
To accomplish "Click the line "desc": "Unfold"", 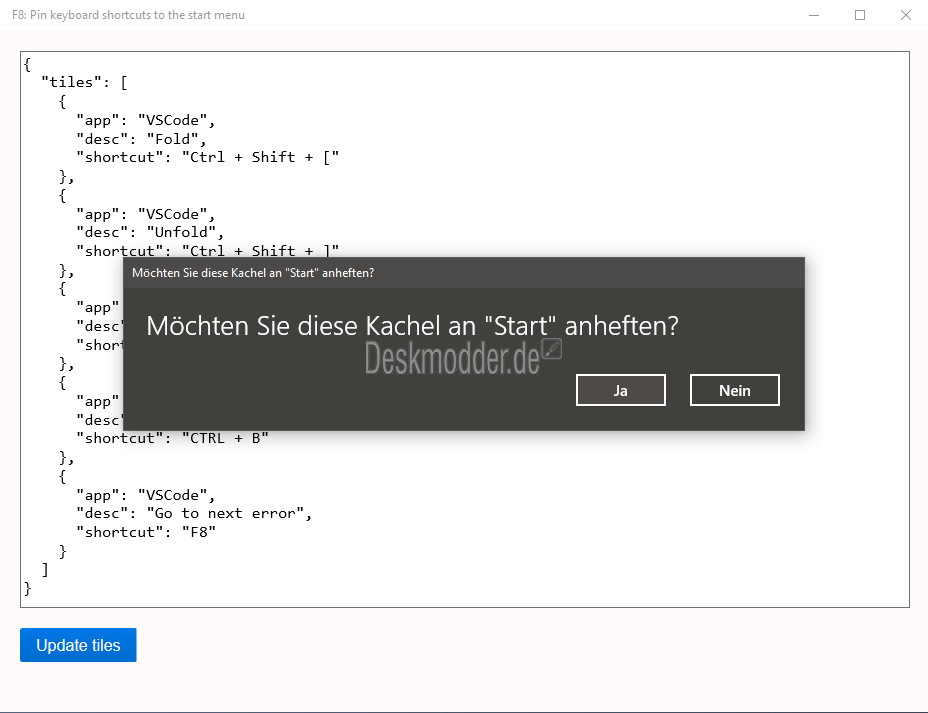I will click(150, 233).
